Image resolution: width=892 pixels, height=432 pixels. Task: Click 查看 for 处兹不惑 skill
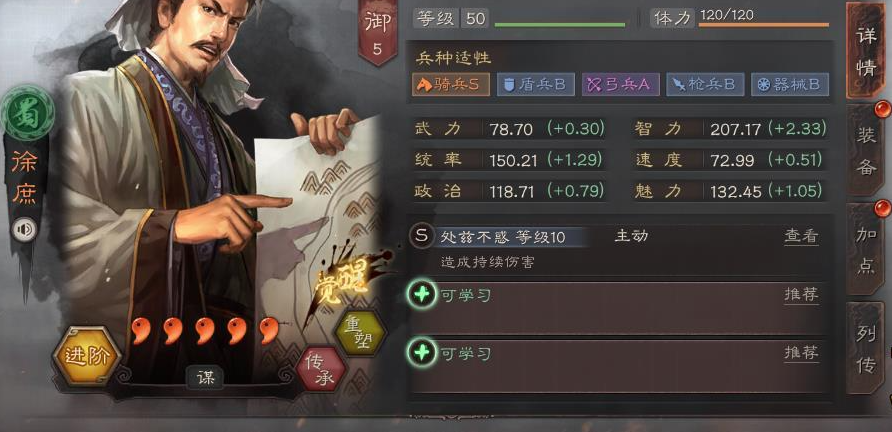coord(801,236)
